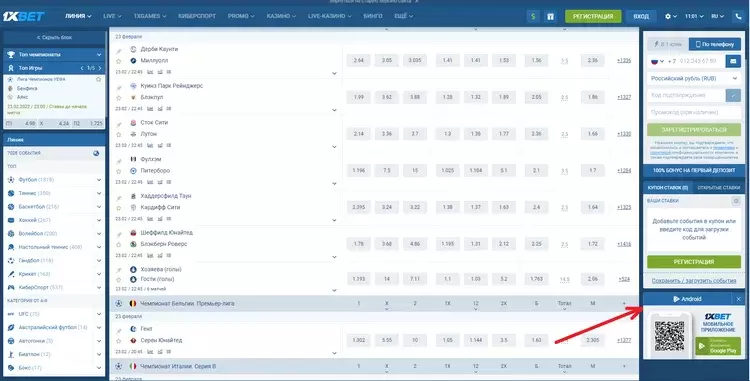Go to КИБЕРСПОРТ section
The width and height of the screenshot is (750, 381).
pyautogui.click(x=197, y=16)
